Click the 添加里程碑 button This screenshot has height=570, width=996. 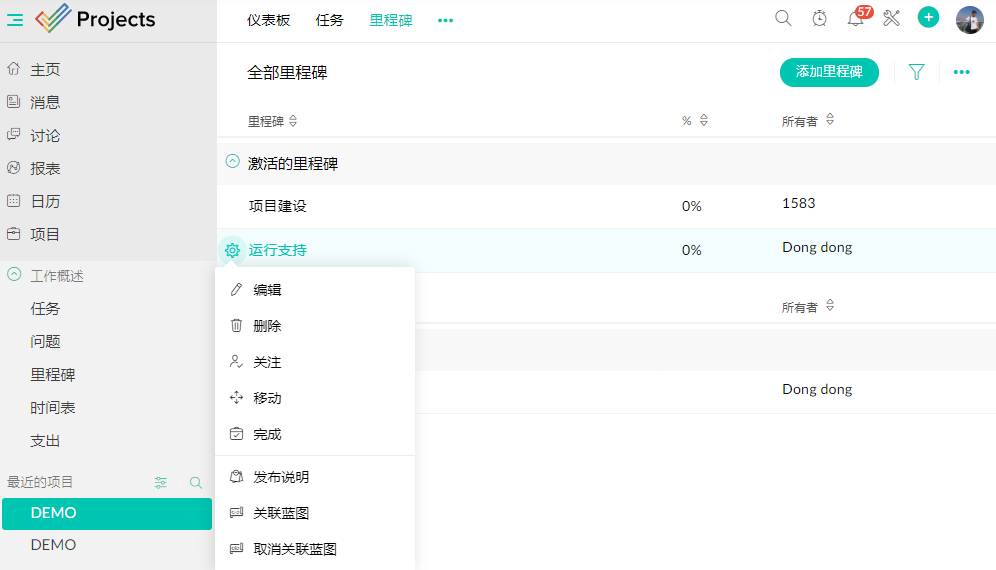coord(829,72)
